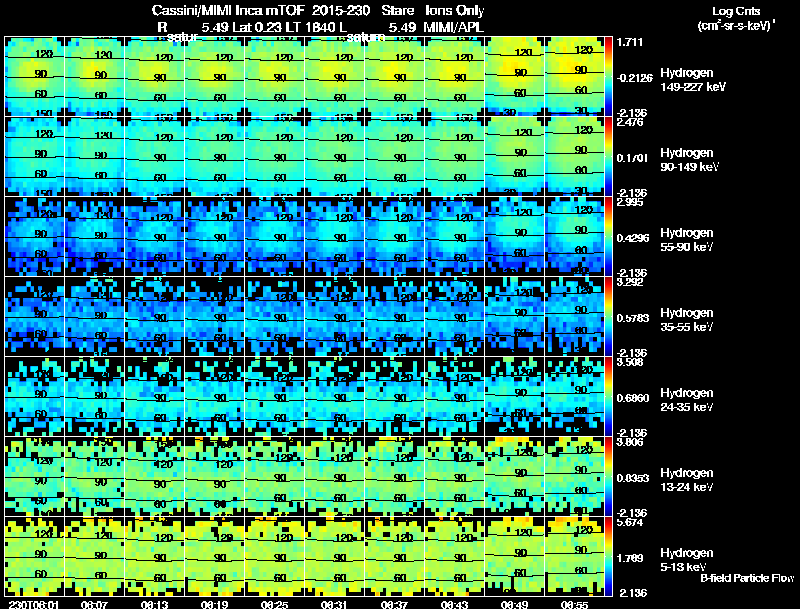Click the colorbar beside the 55-90 keV row
Viewport: 800px width, 609px height.
(608, 237)
